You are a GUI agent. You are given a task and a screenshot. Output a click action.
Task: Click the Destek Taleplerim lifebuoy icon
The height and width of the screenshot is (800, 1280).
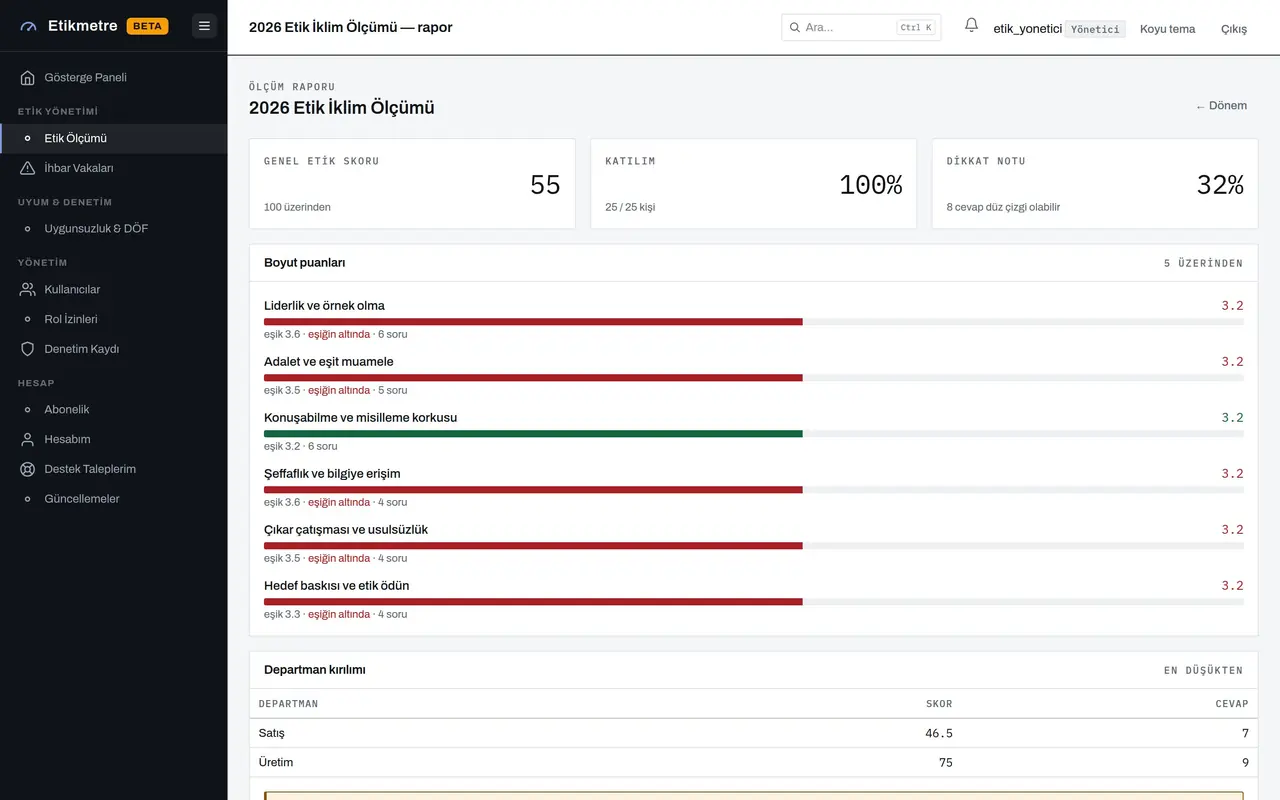tap(28, 469)
